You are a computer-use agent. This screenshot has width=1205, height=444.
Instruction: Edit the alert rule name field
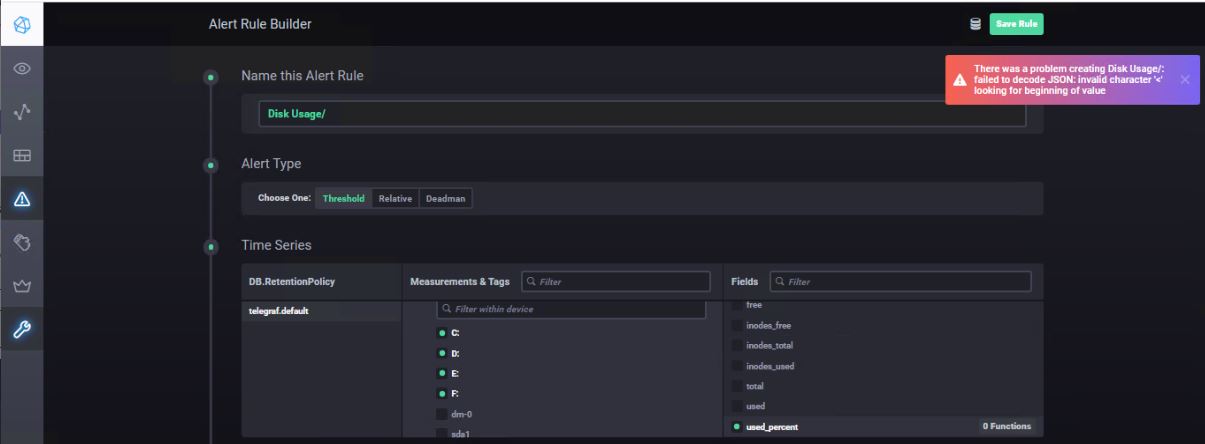pyautogui.click(x=642, y=114)
